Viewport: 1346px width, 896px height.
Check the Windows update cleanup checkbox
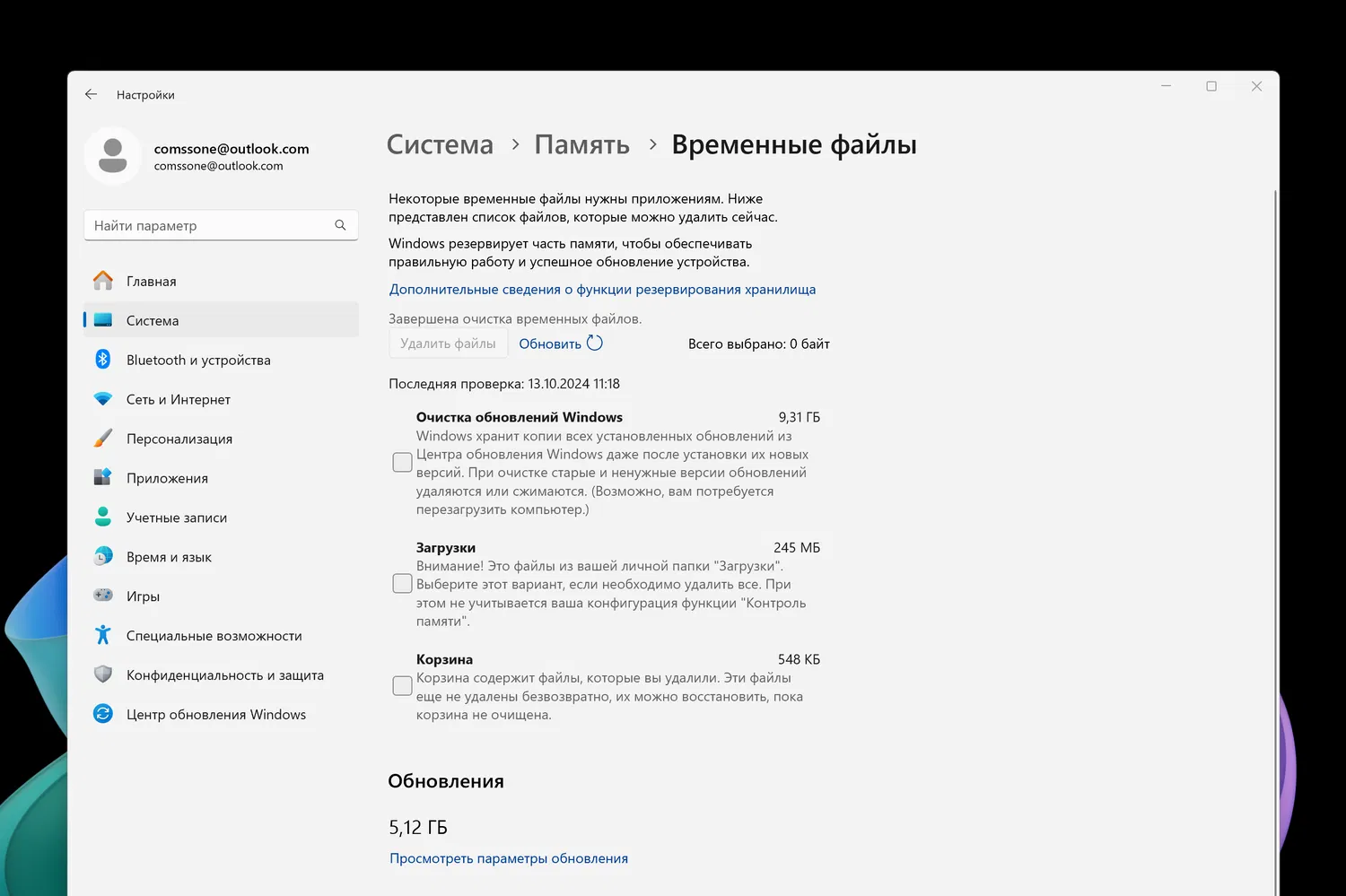click(403, 462)
